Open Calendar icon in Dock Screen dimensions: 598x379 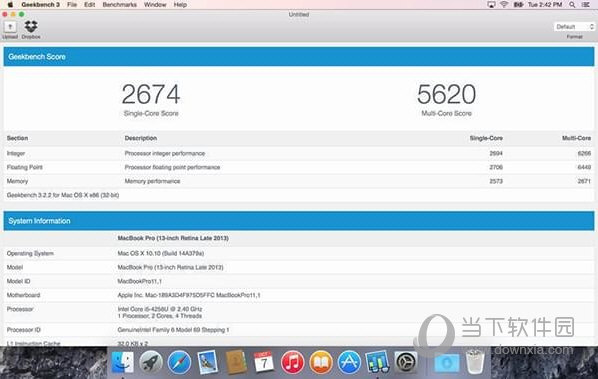coord(264,362)
